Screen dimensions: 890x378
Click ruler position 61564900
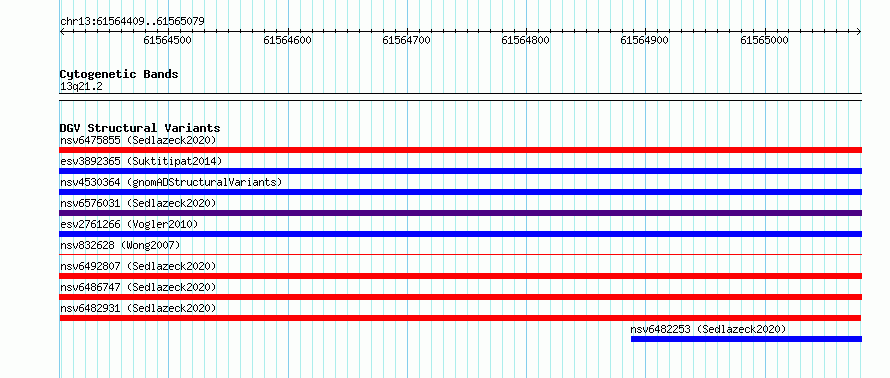[x=645, y=40]
